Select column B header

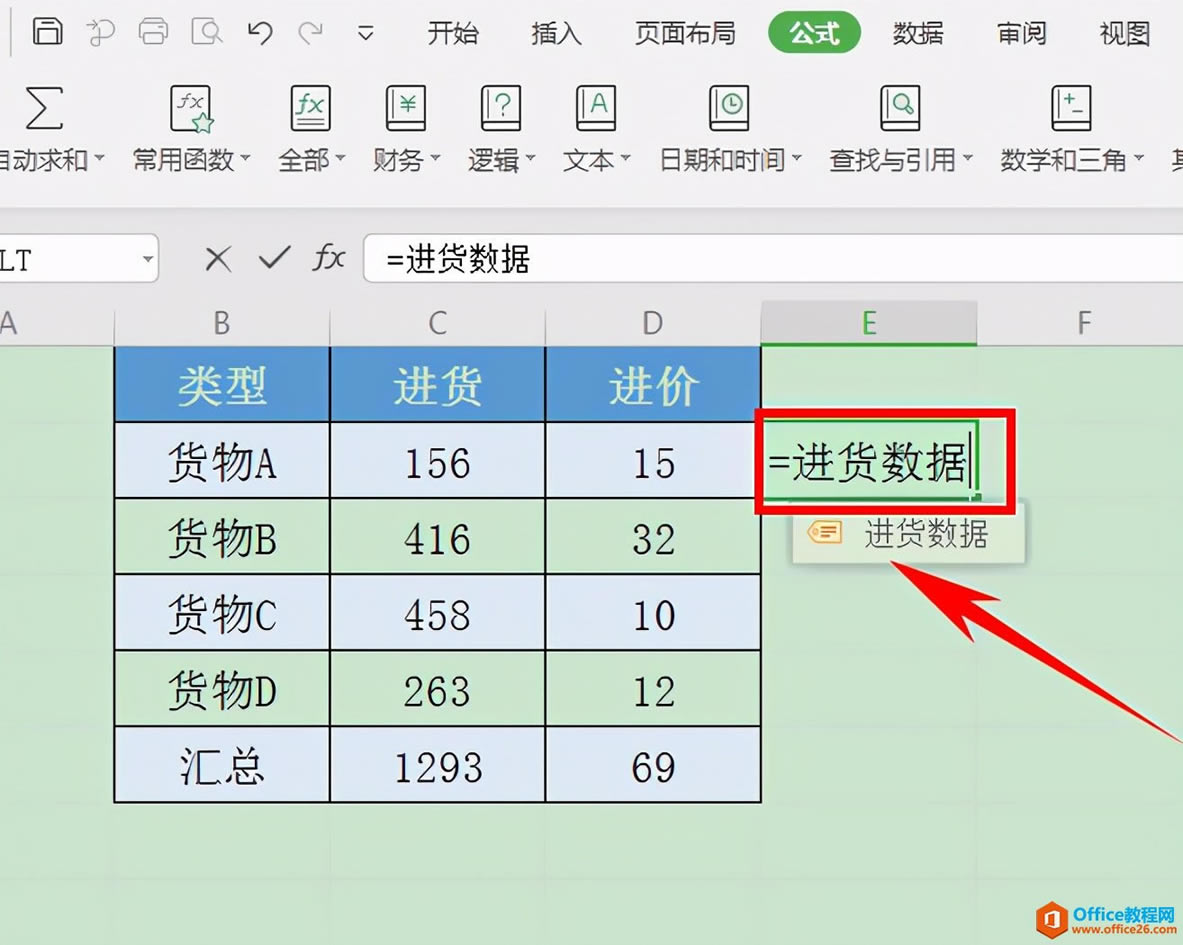pos(222,324)
